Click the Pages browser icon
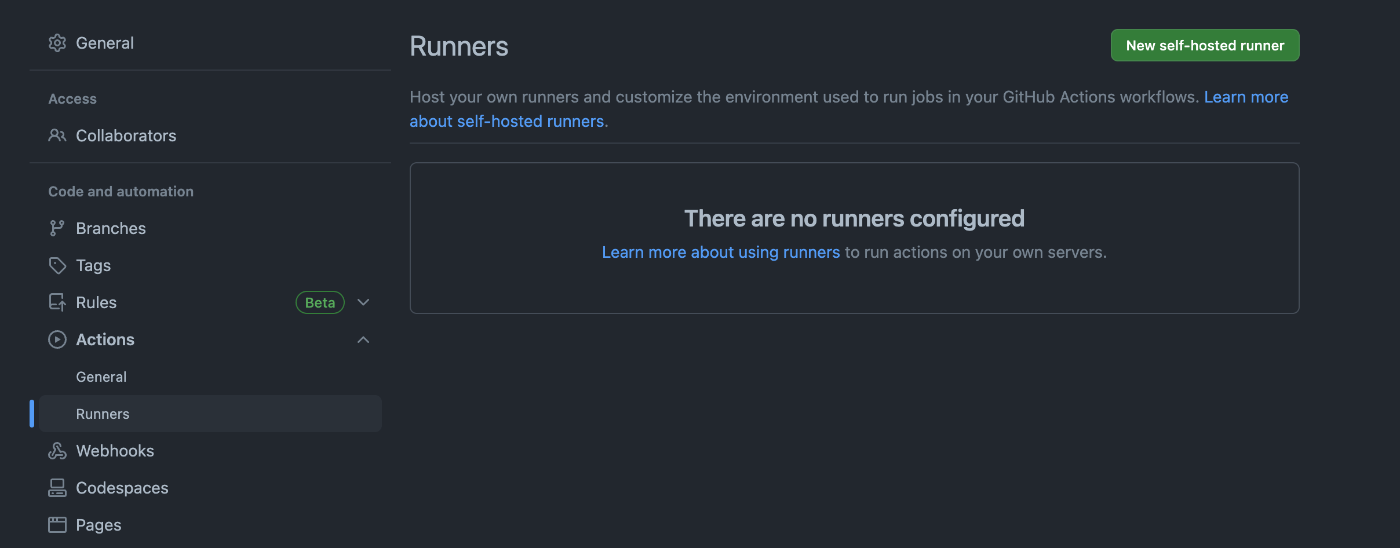Image resolution: width=1400 pixels, height=548 pixels. click(57, 525)
